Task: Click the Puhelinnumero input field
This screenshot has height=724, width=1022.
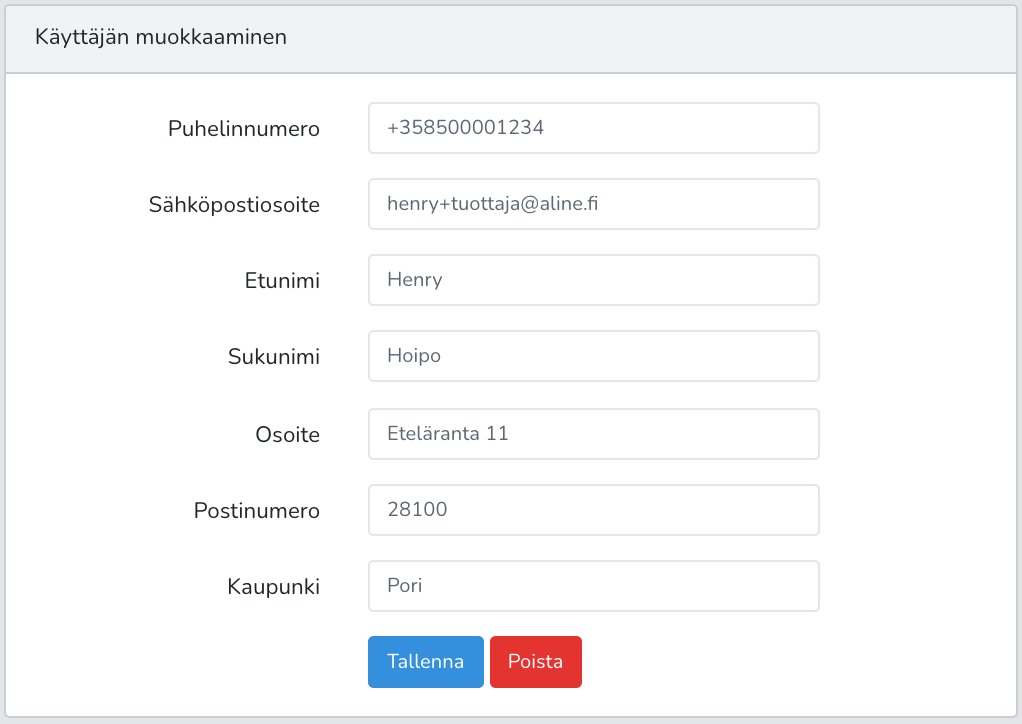Action: click(593, 128)
